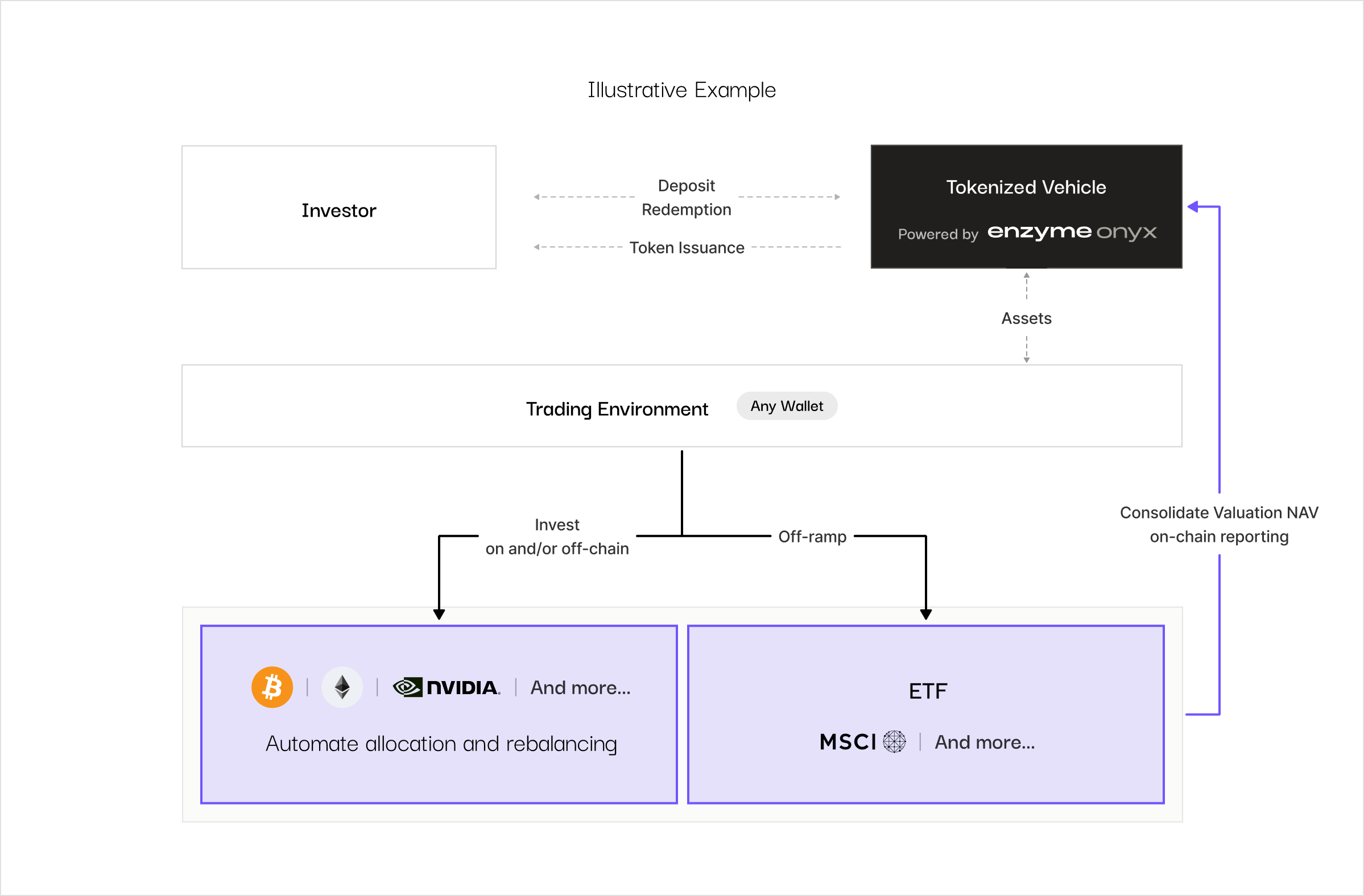Select the Investor box

(x=338, y=207)
